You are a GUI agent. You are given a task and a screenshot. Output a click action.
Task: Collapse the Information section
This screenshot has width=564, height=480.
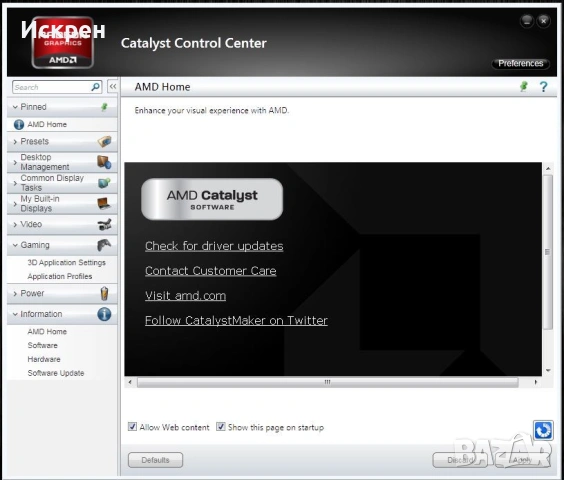coord(15,314)
